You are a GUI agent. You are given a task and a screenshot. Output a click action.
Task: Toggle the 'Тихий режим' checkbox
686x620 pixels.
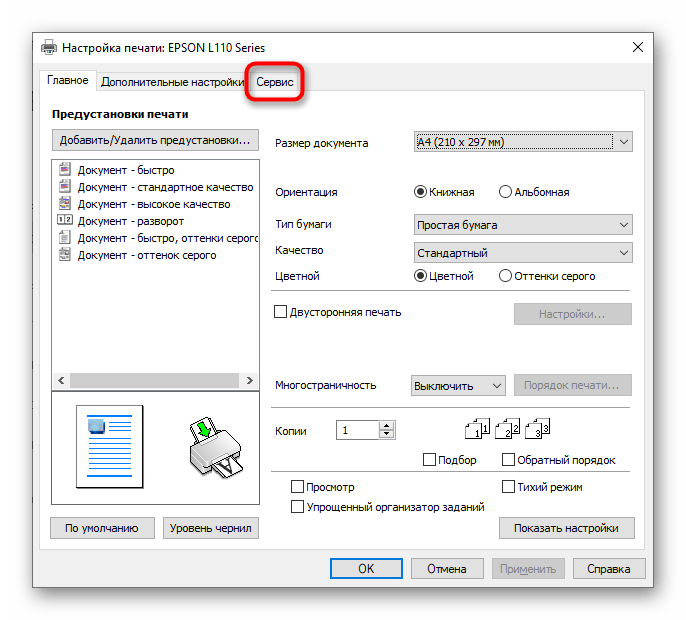coord(508,487)
